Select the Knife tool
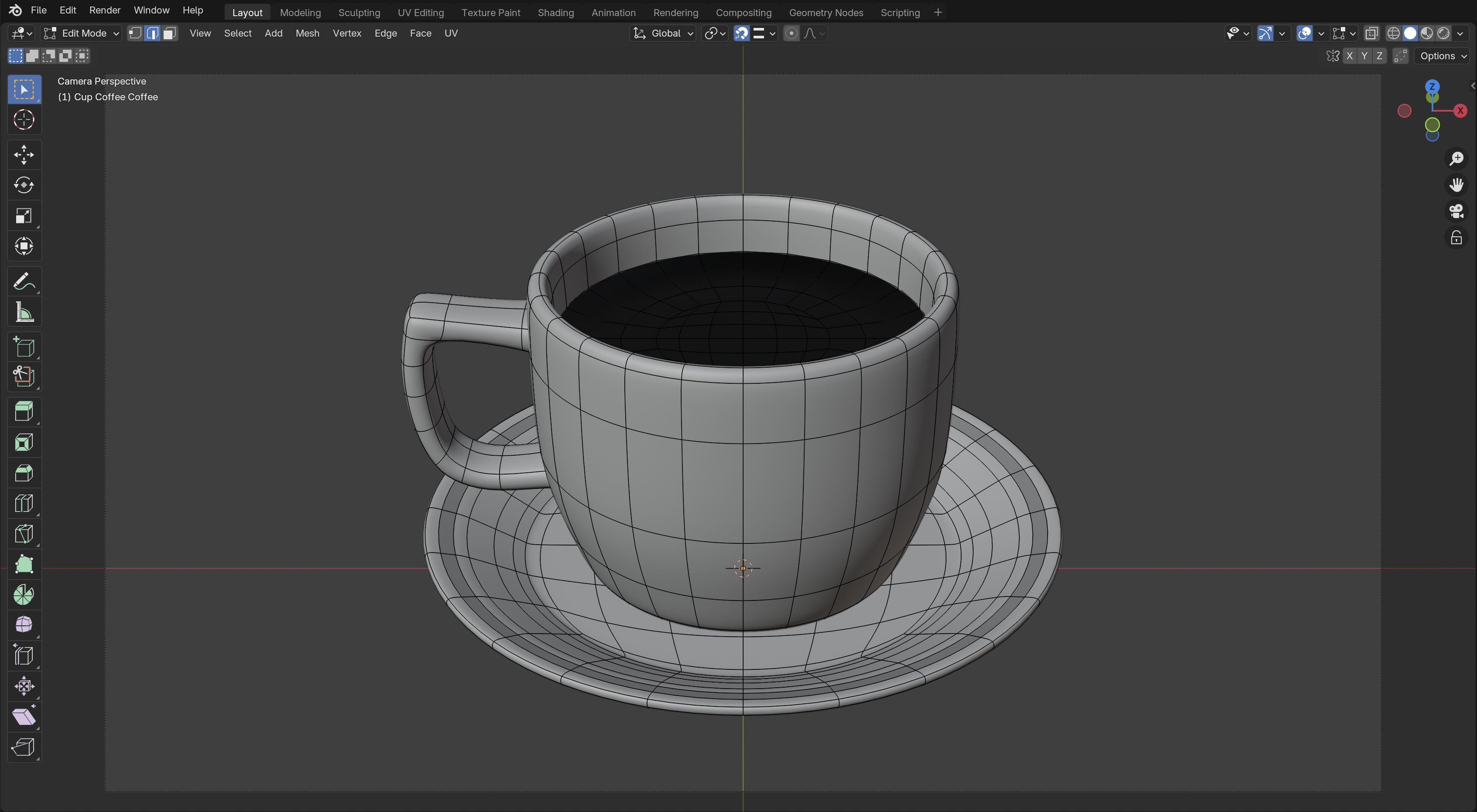This screenshot has height=812, width=1477. tap(24, 534)
